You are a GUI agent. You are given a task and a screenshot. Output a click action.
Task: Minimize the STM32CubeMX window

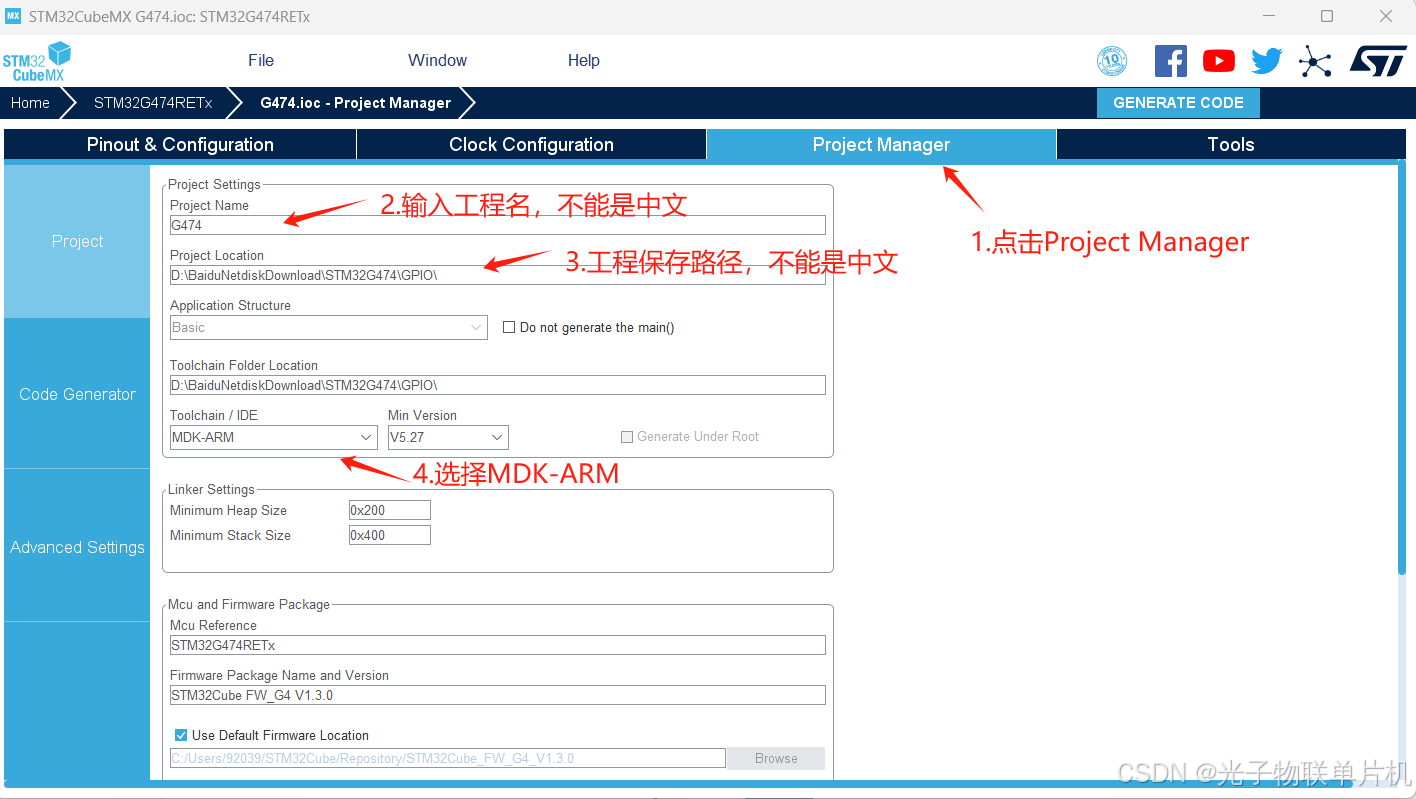1270,16
